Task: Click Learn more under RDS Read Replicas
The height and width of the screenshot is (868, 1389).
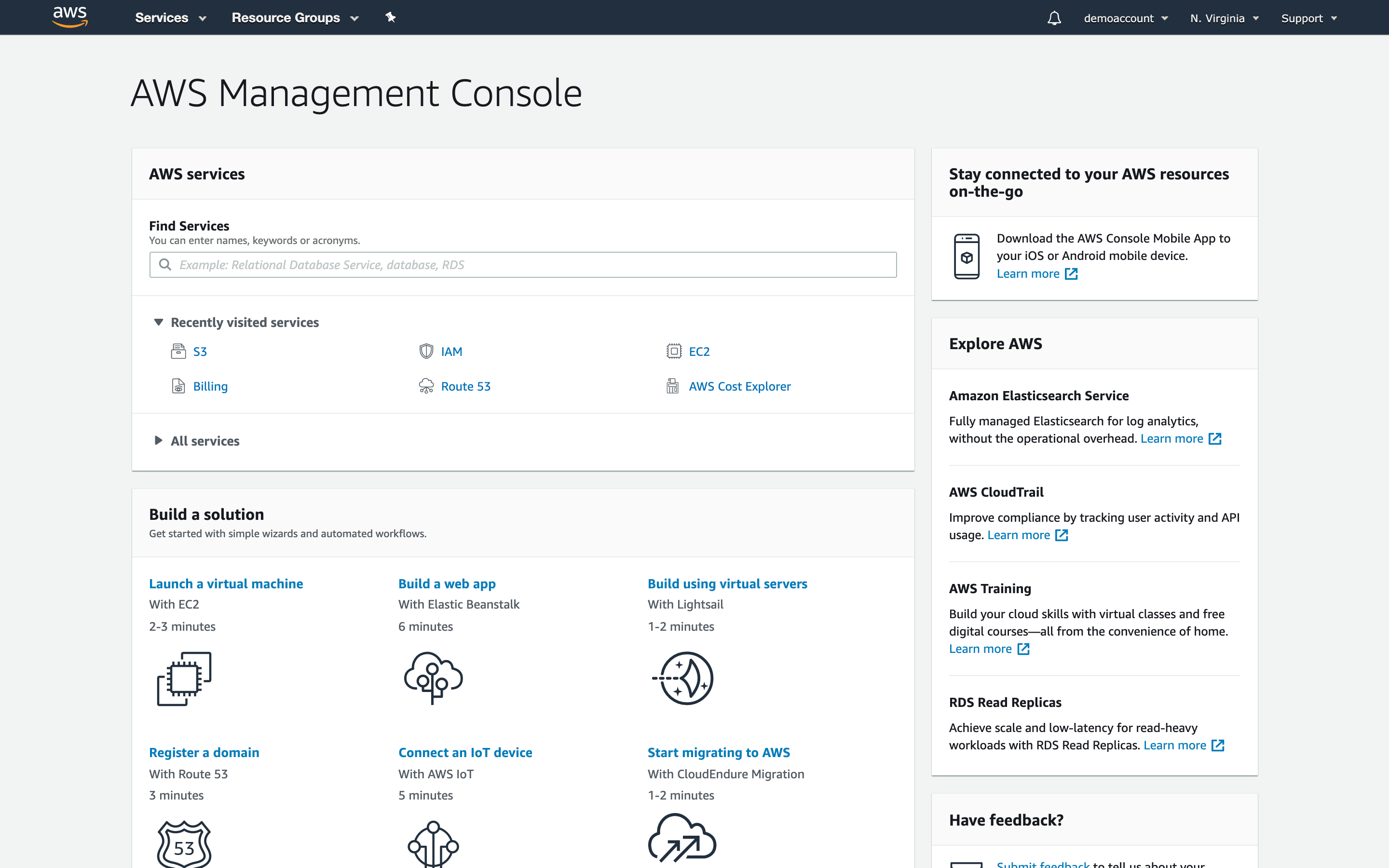Action: (1174, 745)
